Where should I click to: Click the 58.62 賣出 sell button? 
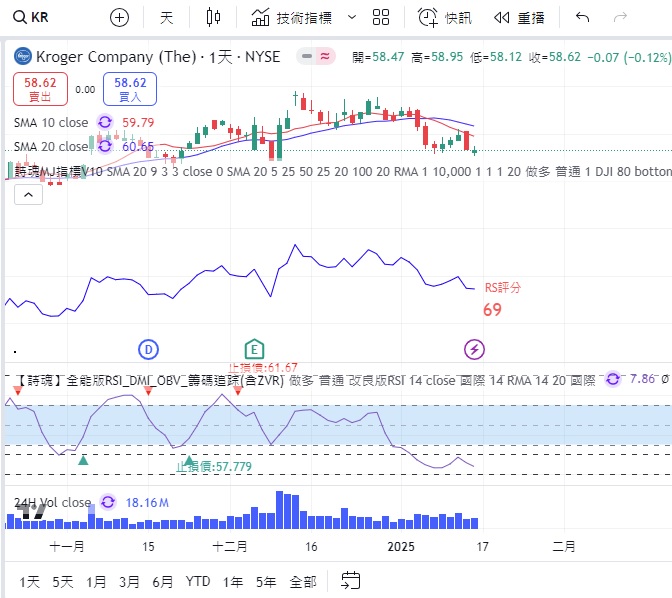coord(40,89)
